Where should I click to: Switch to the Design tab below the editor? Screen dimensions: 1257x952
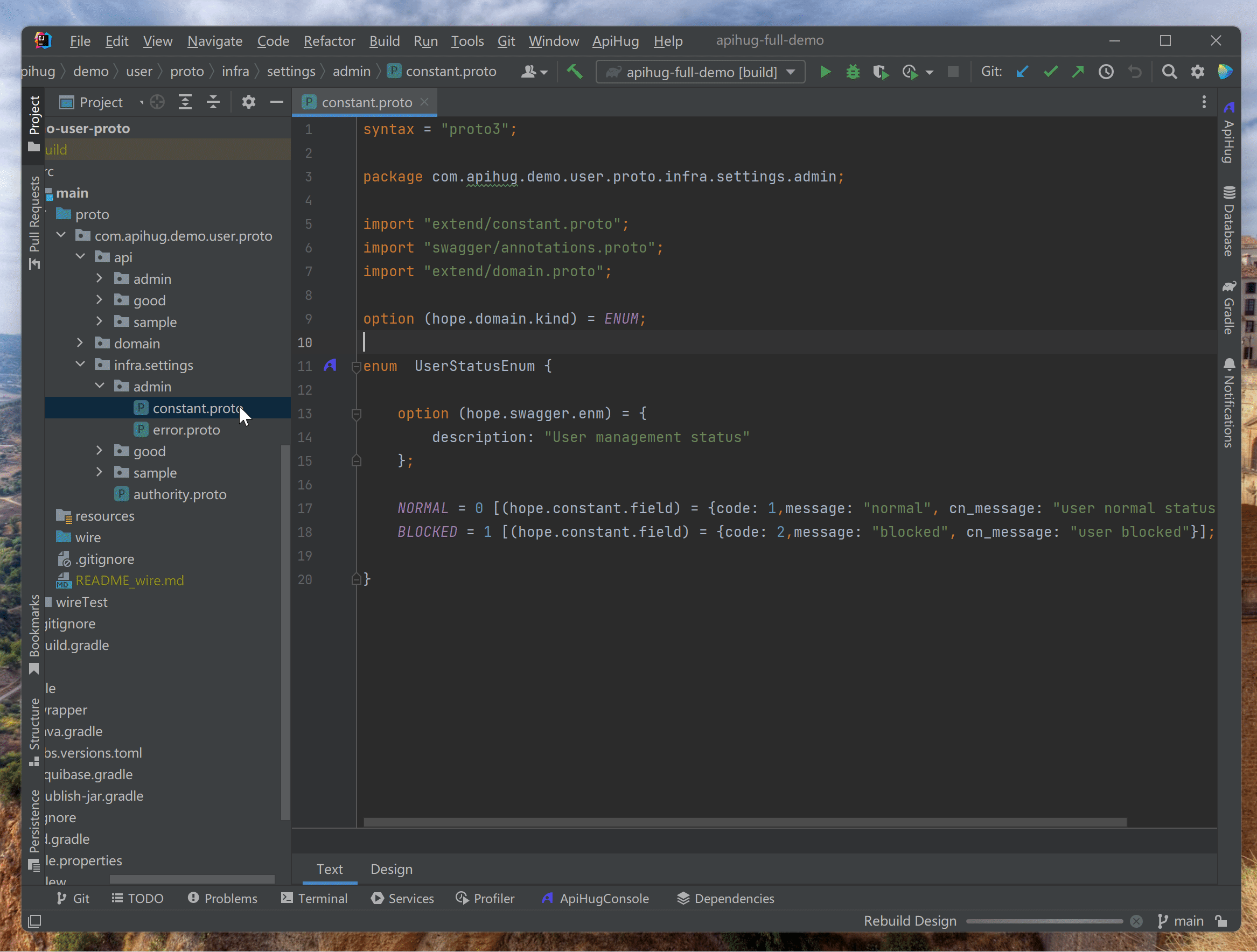[x=391, y=869]
